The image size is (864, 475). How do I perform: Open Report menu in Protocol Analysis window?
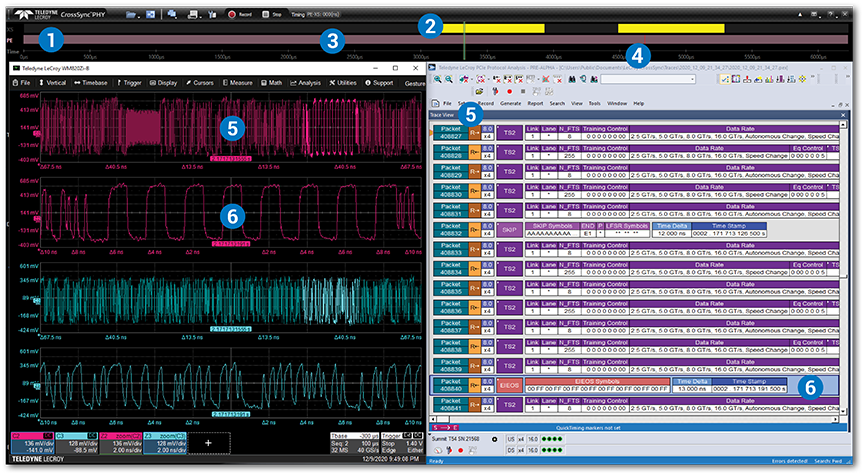pos(535,104)
